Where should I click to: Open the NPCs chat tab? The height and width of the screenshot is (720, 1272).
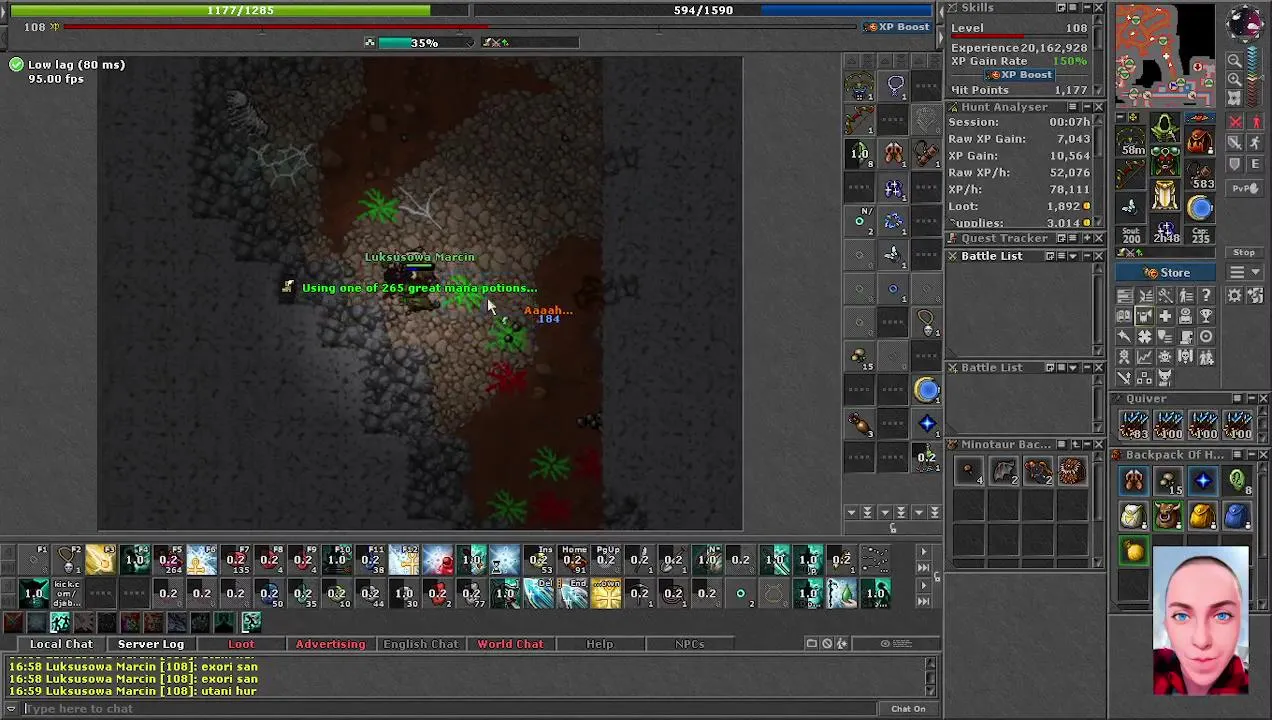(689, 644)
